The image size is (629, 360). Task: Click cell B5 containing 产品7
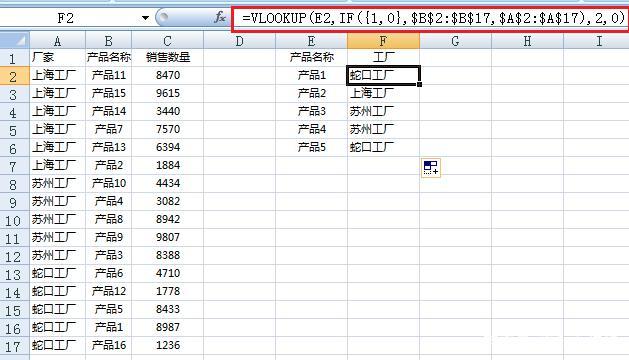click(x=108, y=130)
